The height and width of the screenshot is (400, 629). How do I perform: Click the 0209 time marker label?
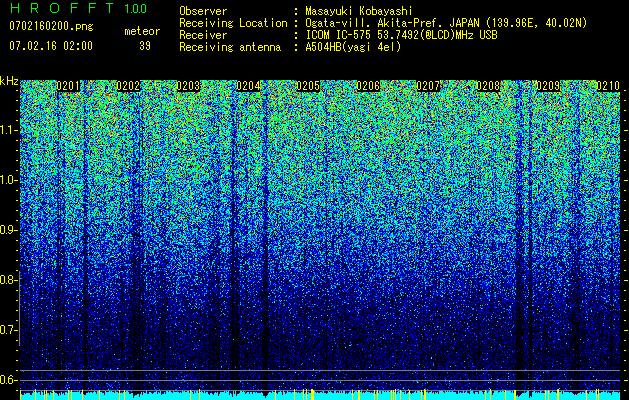point(548,86)
